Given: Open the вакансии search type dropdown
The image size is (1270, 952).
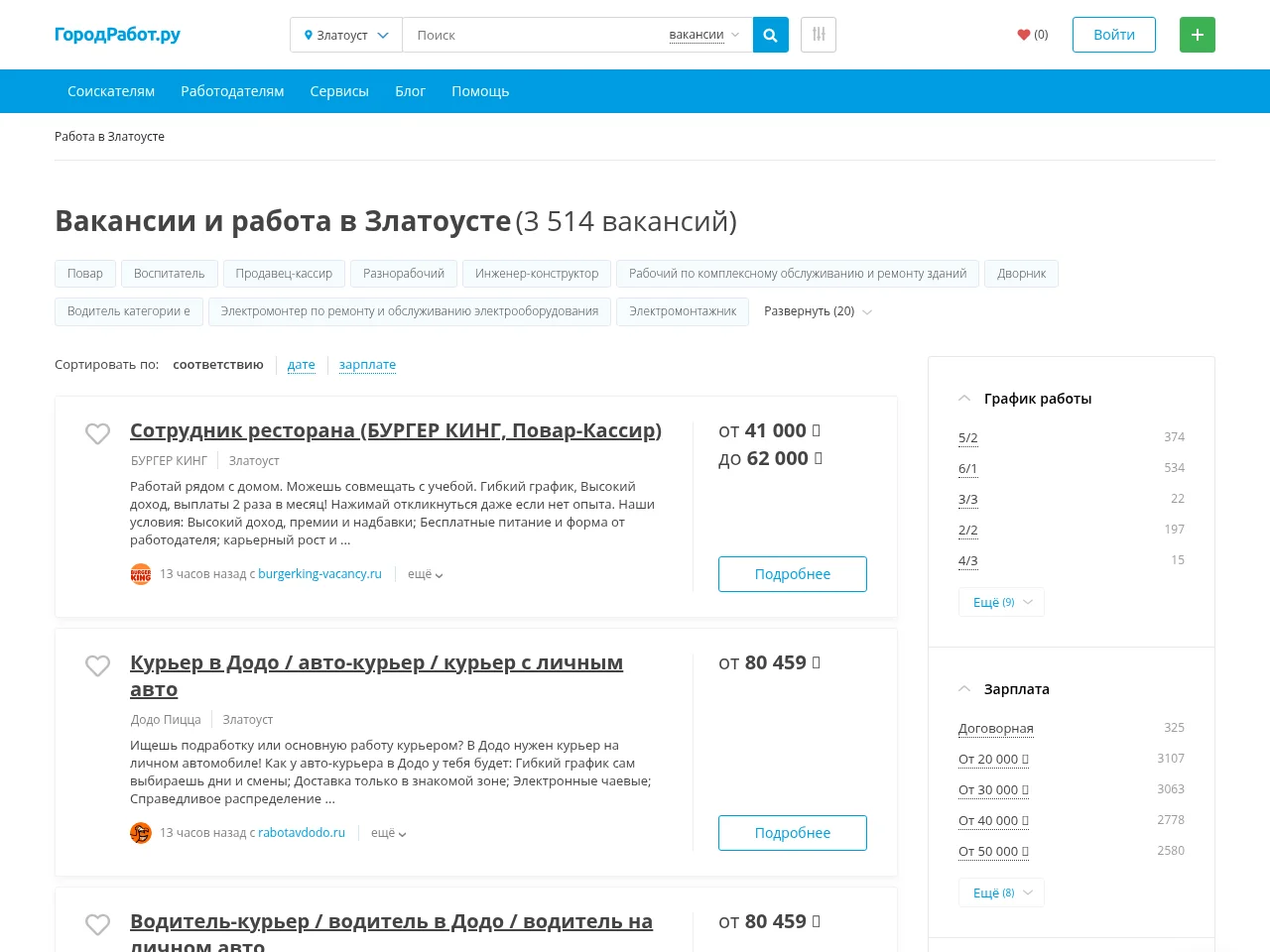Looking at the screenshot, I should pyautogui.click(x=703, y=35).
